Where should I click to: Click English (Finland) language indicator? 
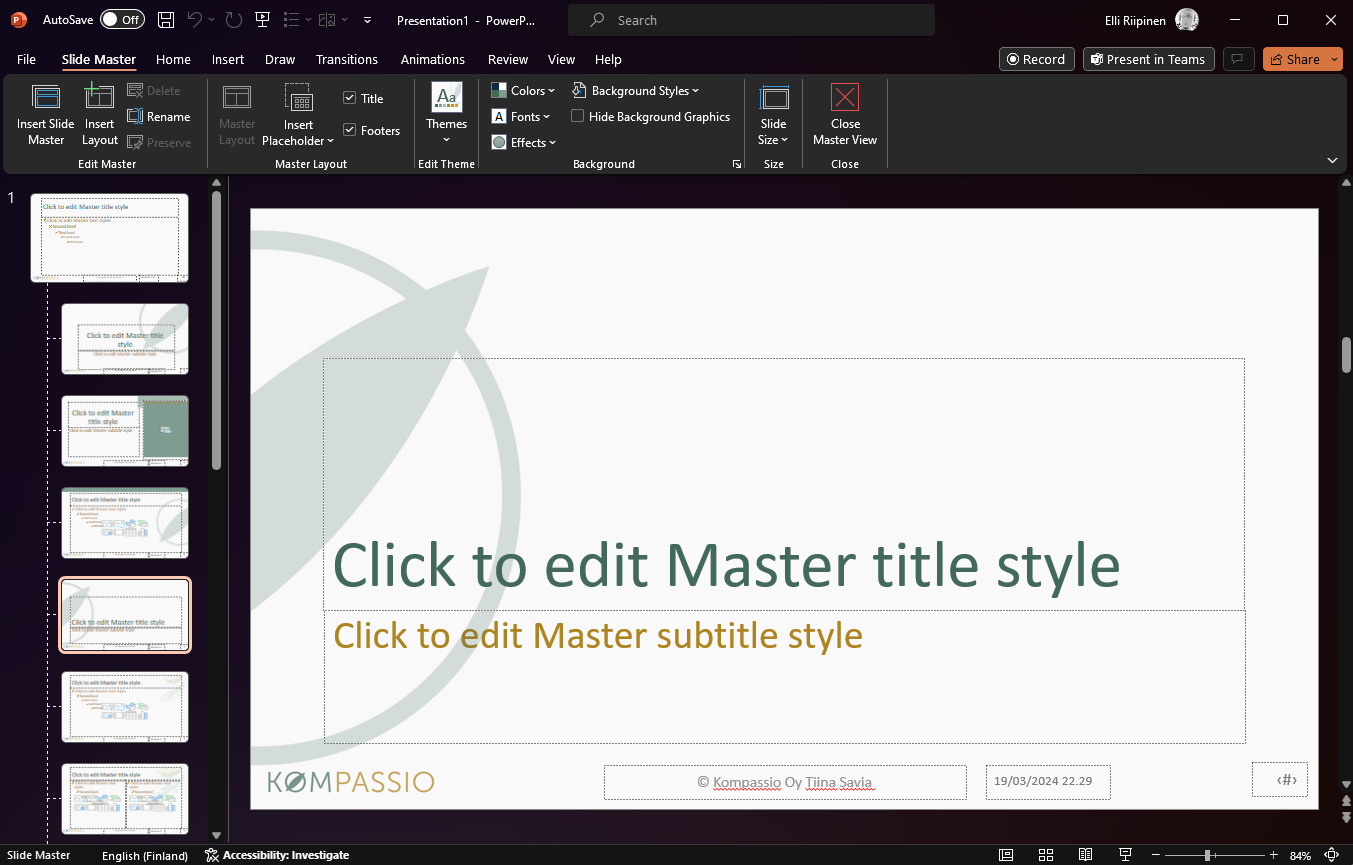click(145, 855)
